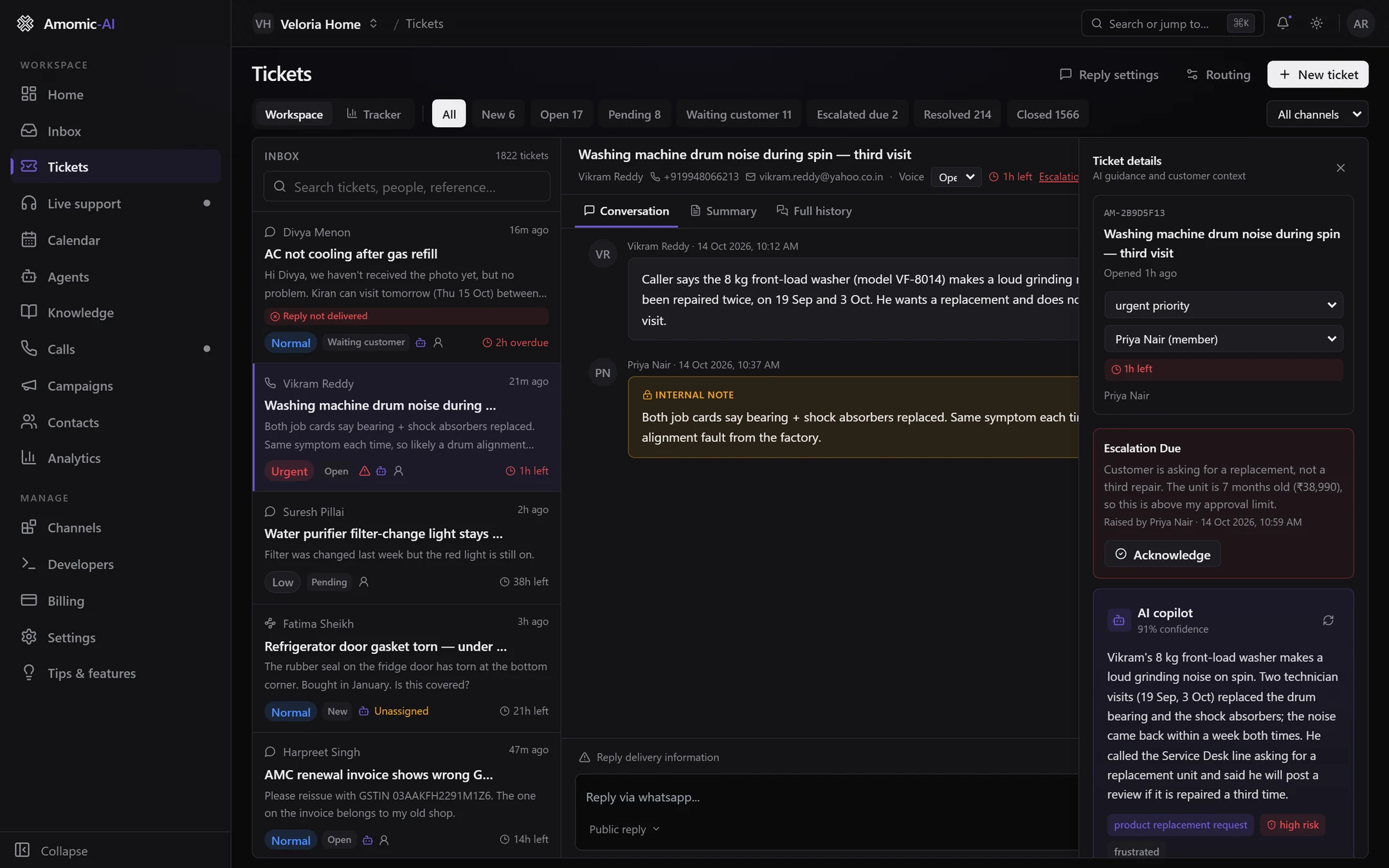Refresh AI copilot suggestion
Image resolution: width=1389 pixels, height=868 pixels.
click(x=1328, y=620)
